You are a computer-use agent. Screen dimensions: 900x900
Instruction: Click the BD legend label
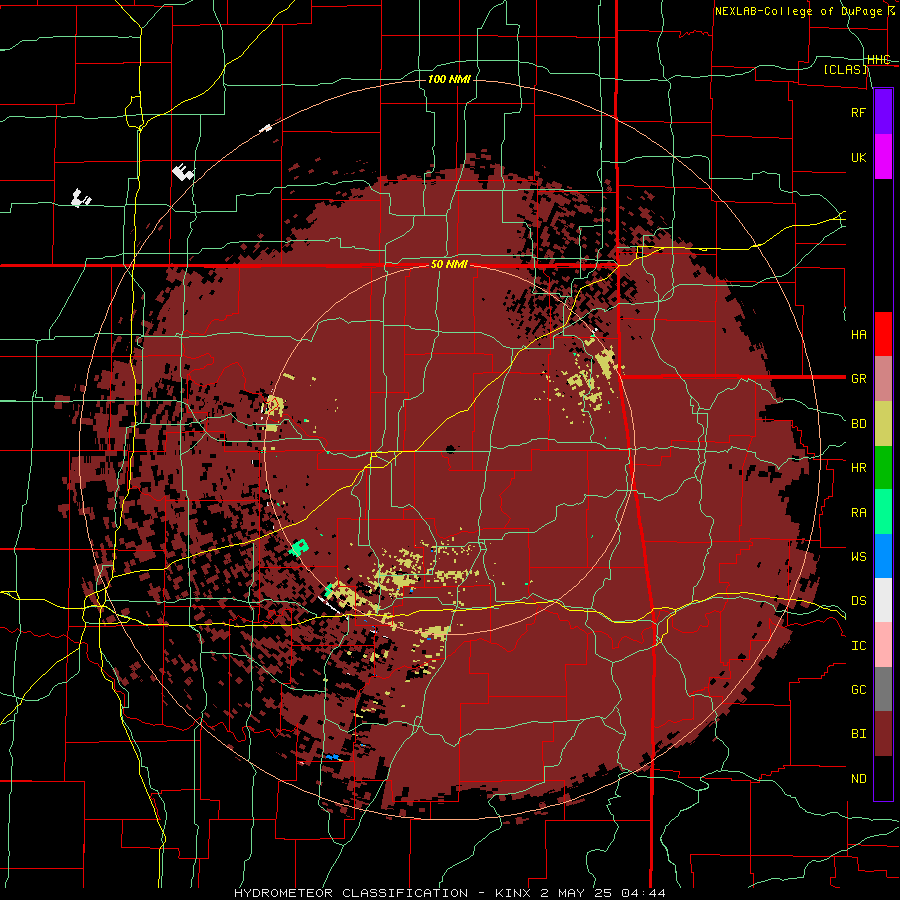pyautogui.click(x=858, y=424)
